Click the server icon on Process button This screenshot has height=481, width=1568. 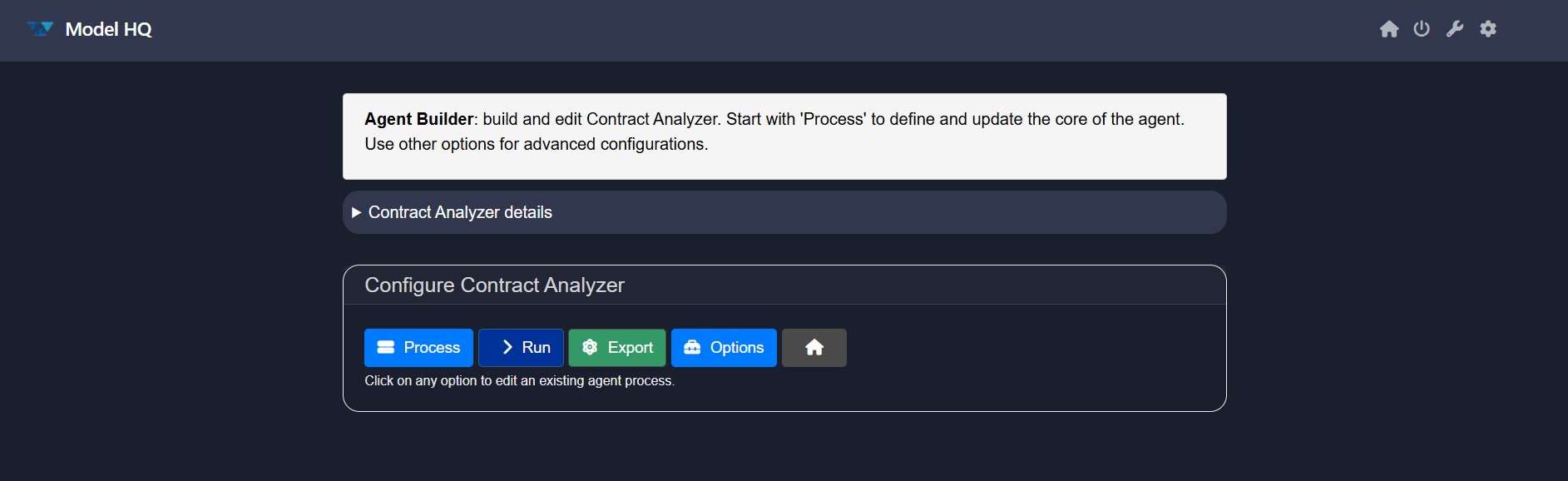click(x=386, y=348)
